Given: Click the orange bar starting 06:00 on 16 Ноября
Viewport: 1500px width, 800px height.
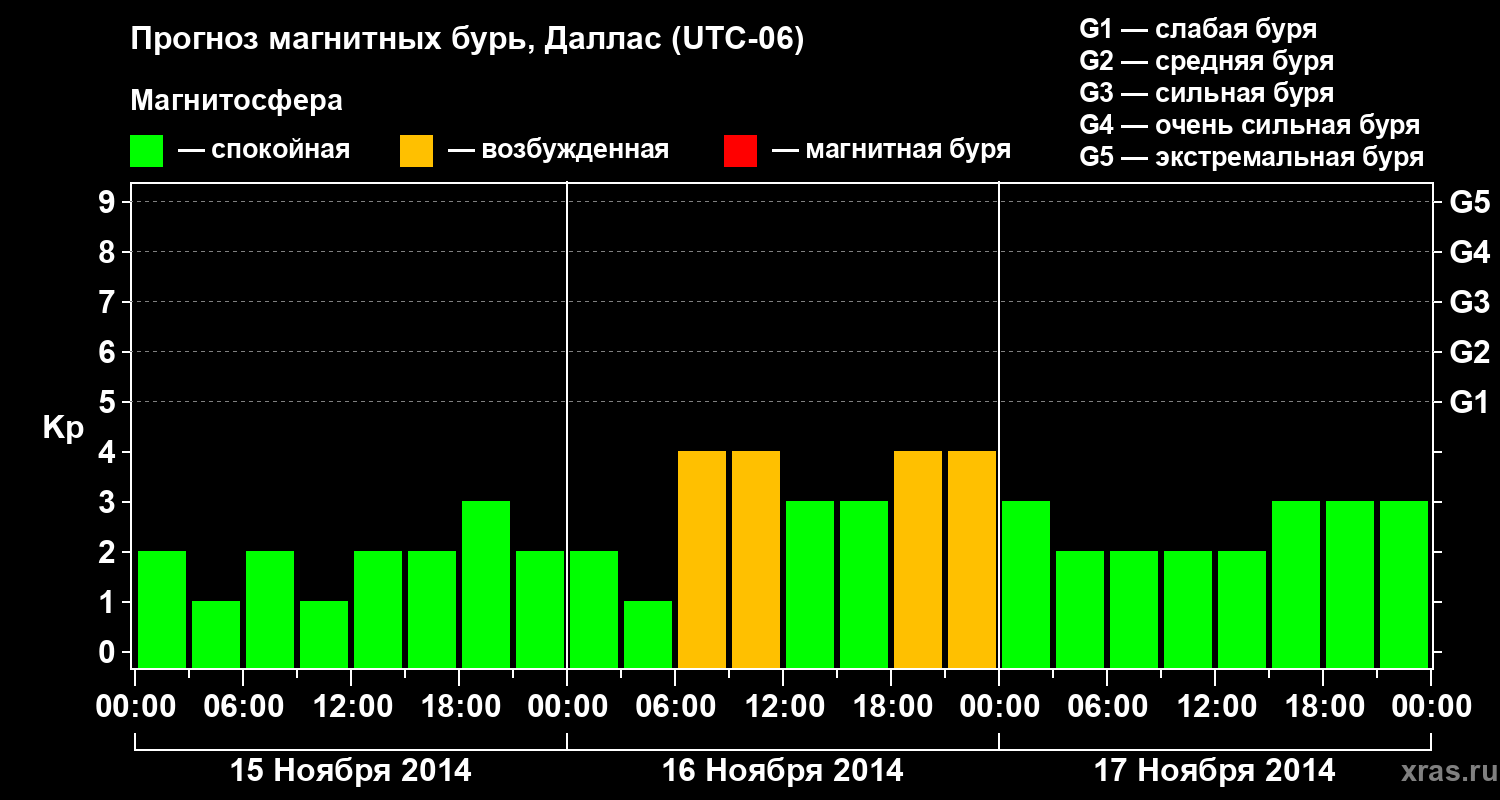Looking at the screenshot, I should coord(702,559).
